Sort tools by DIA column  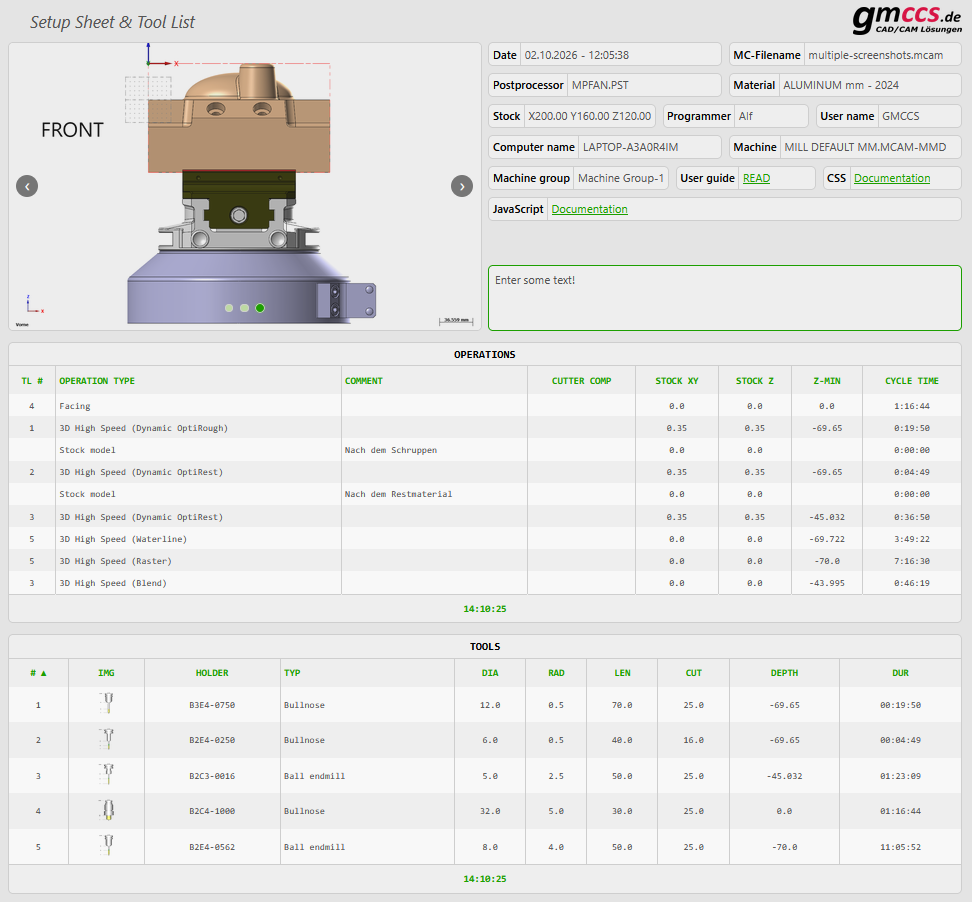(x=490, y=673)
